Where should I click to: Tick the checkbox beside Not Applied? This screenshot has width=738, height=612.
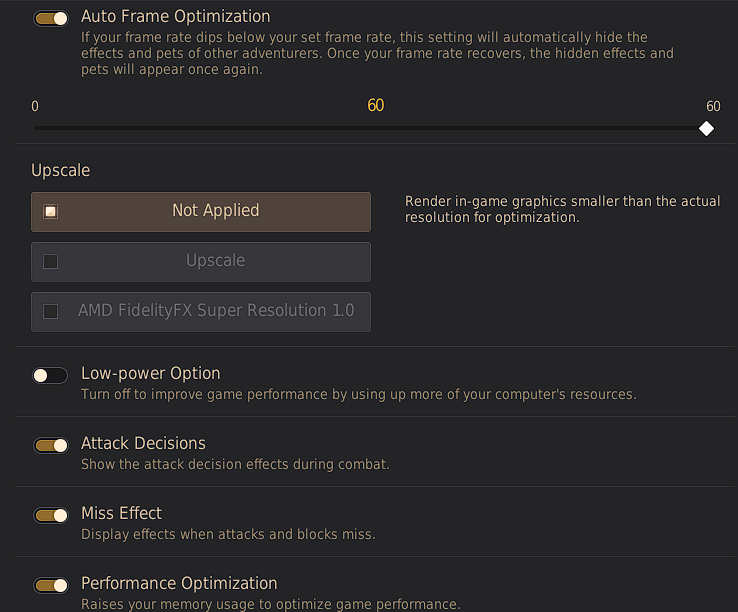pyautogui.click(x=51, y=211)
